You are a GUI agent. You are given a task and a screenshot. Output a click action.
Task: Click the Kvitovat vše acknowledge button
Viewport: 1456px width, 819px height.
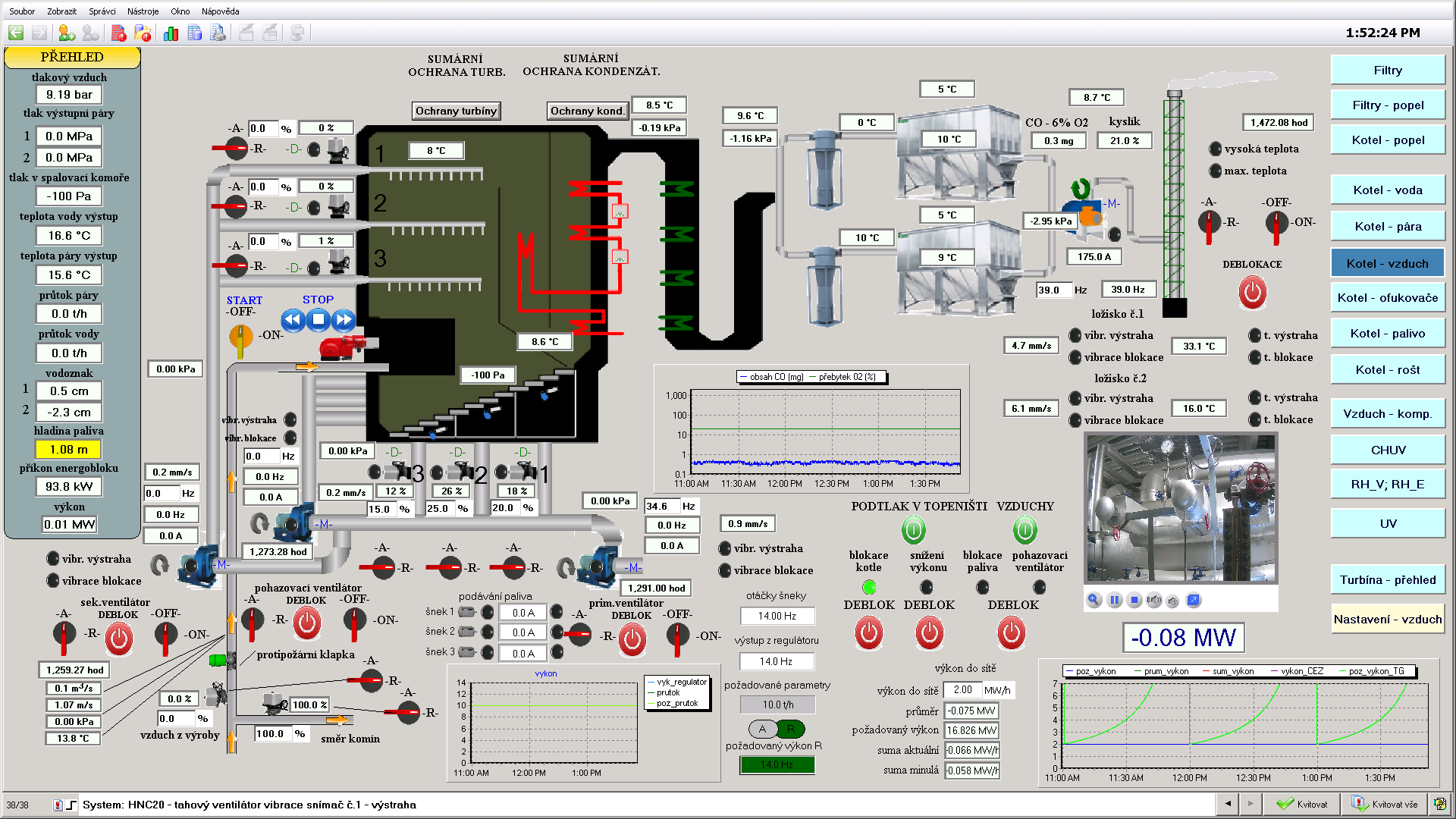[1385, 804]
